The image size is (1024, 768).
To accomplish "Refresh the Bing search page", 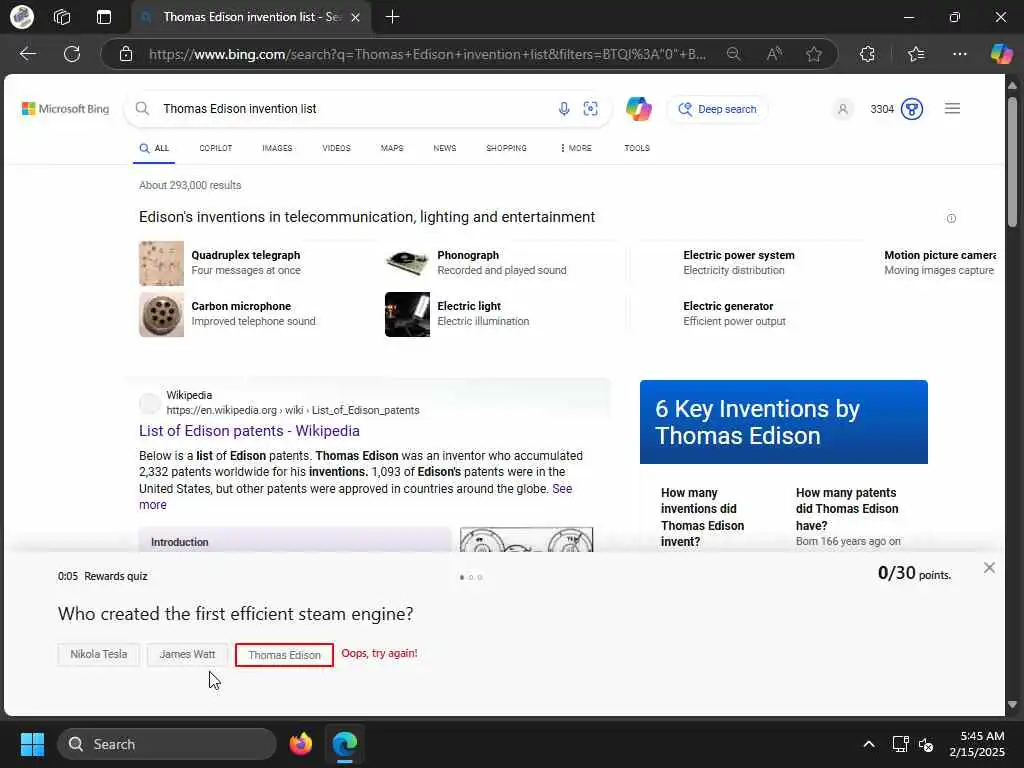I will [x=72, y=54].
